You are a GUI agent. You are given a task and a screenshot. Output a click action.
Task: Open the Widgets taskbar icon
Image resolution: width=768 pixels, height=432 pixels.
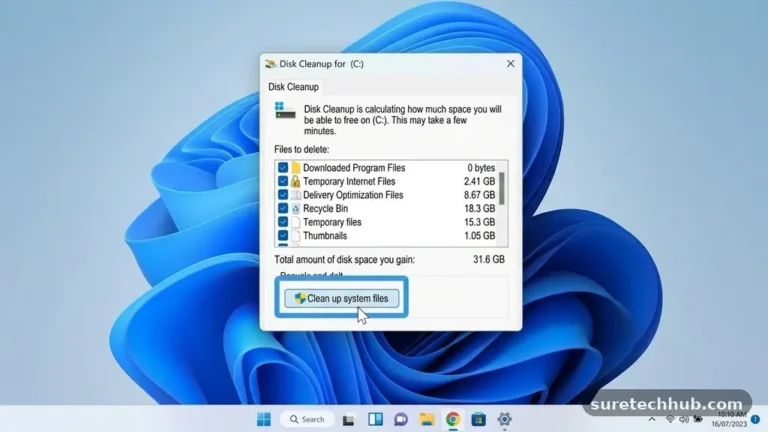coord(376,419)
